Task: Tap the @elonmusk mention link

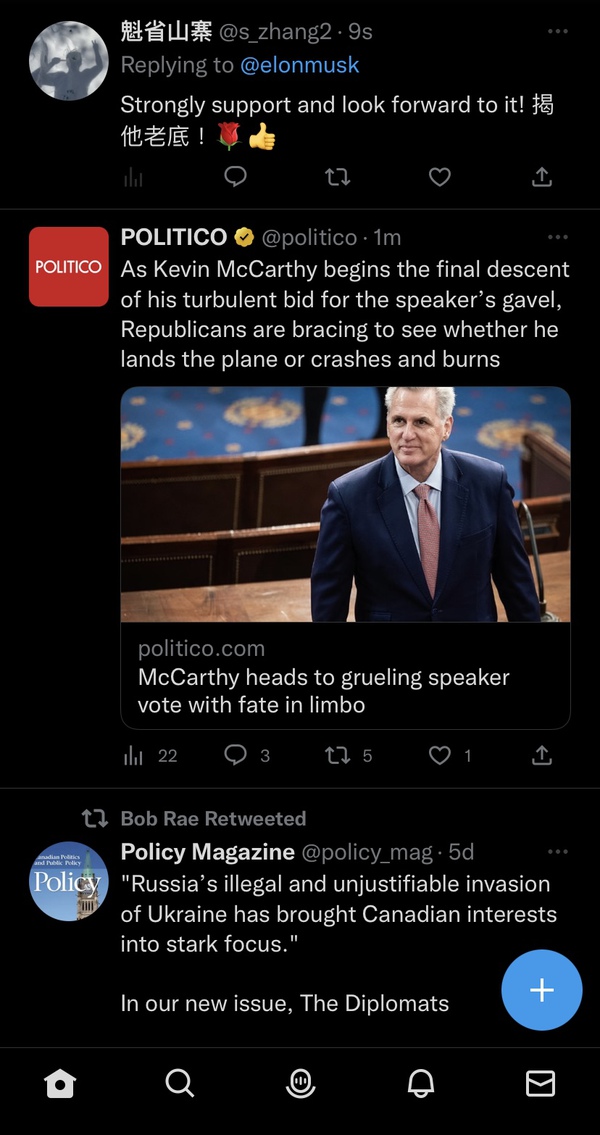Action: [x=299, y=66]
